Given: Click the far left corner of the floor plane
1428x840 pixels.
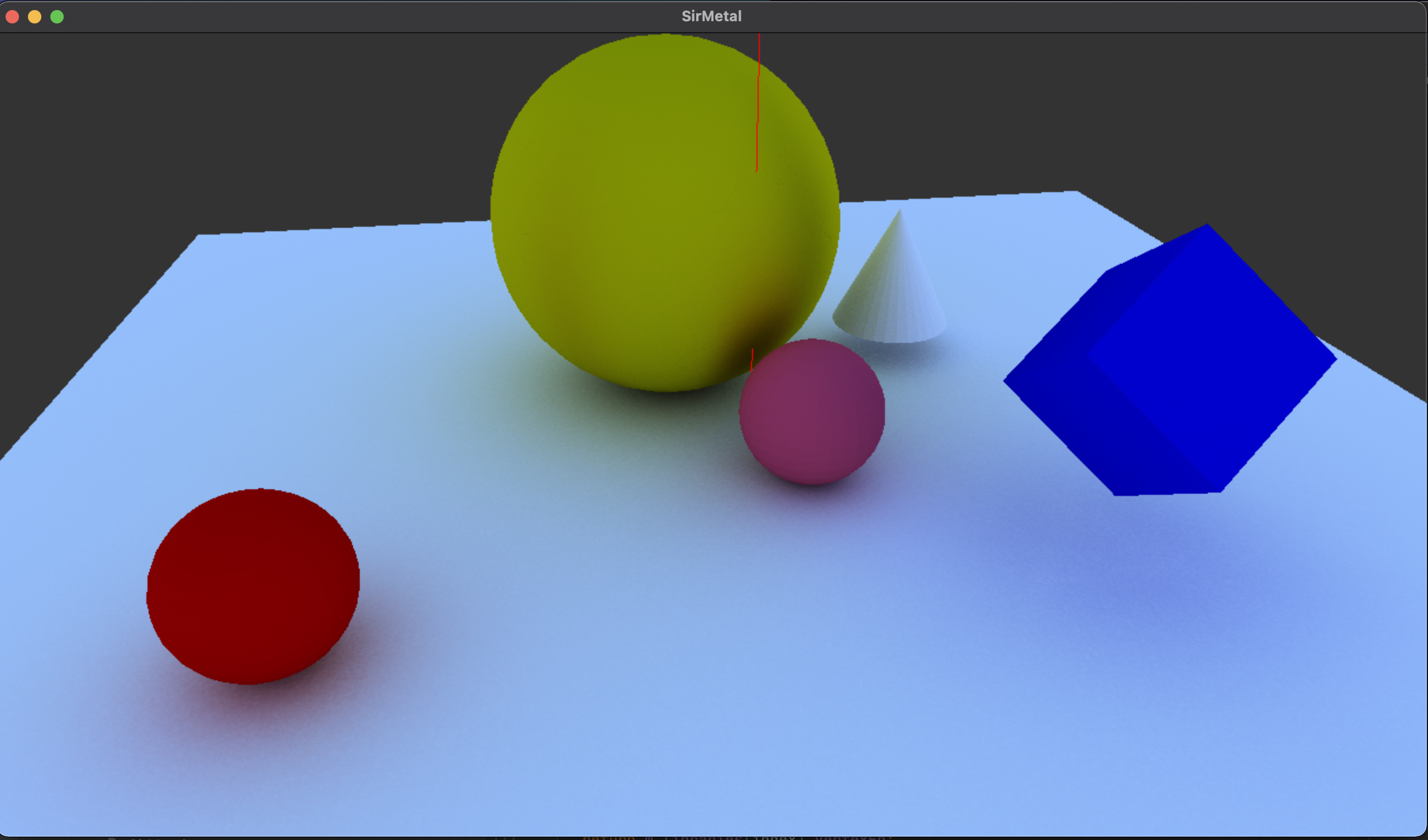Looking at the screenshot, I should [x=198, y=235].
